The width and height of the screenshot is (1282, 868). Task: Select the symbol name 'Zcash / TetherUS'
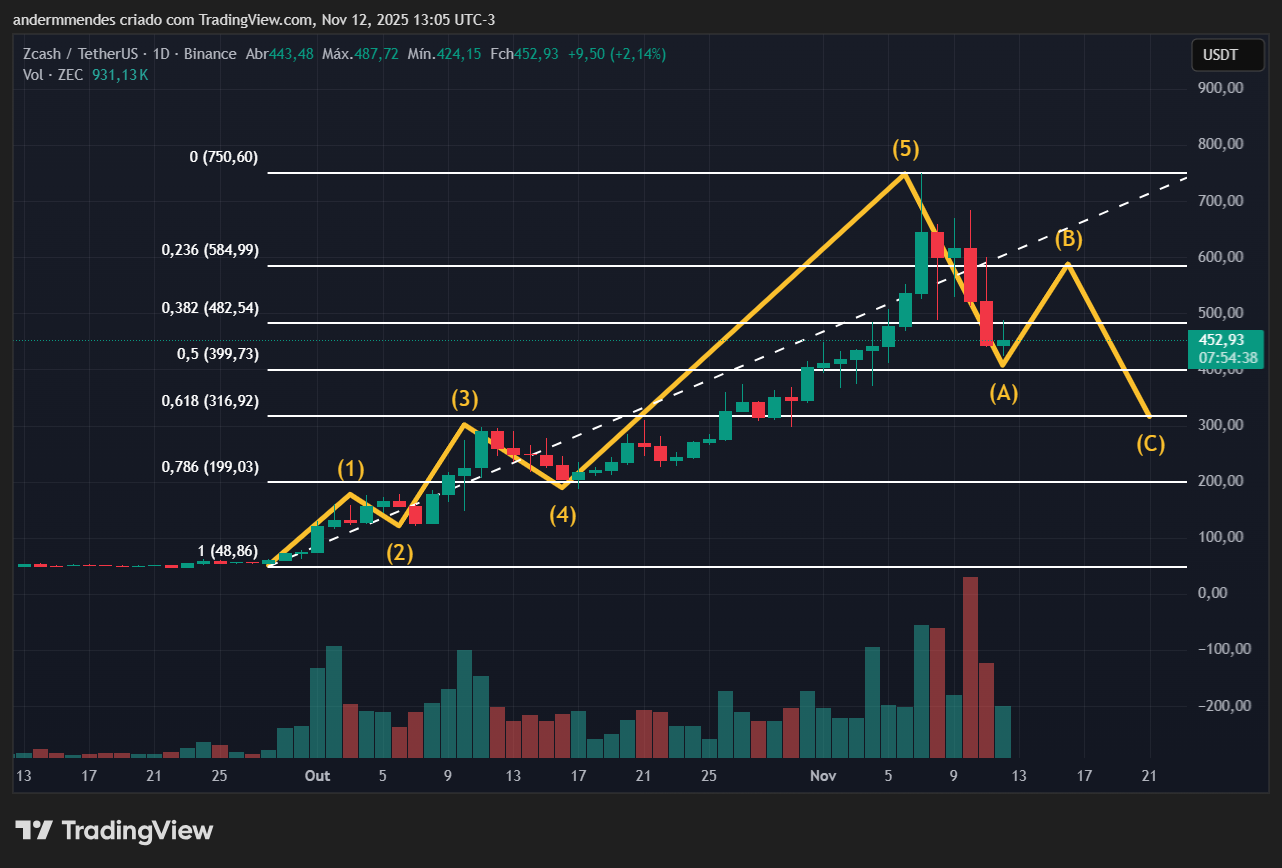[x=83, y=53]
